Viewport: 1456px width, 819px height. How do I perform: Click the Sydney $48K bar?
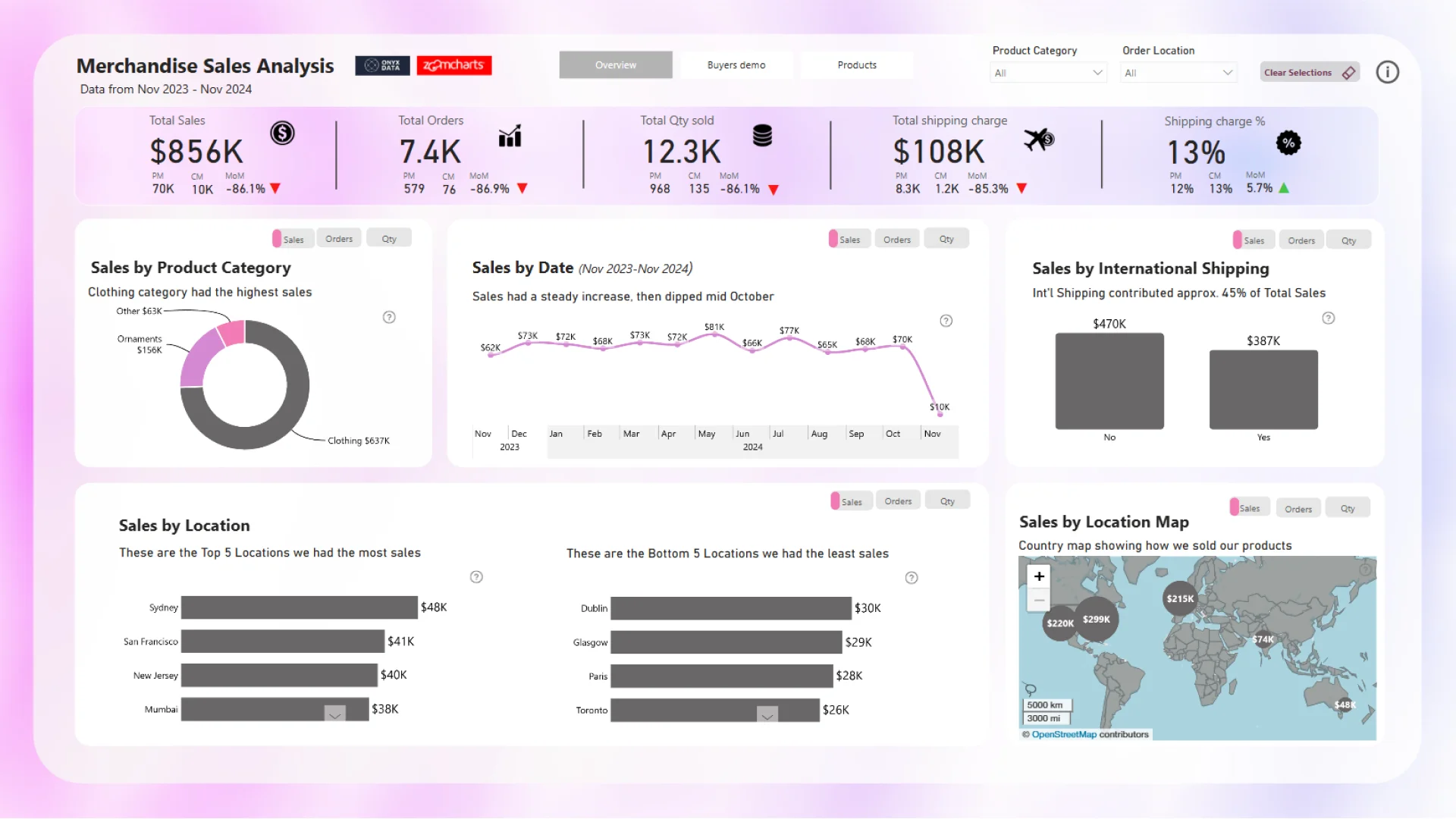point(300,607)
